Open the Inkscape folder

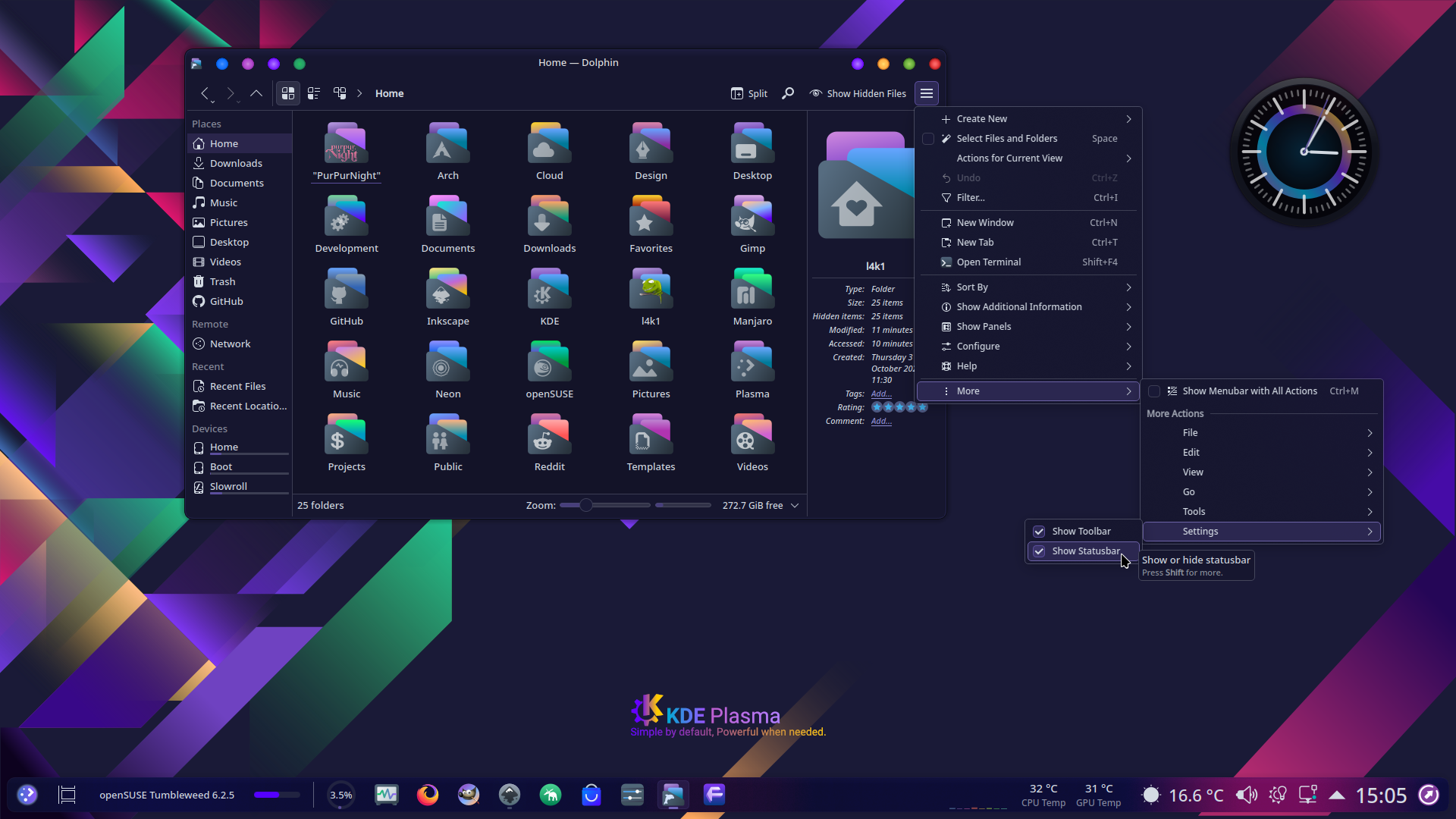(x=448, y=297)
